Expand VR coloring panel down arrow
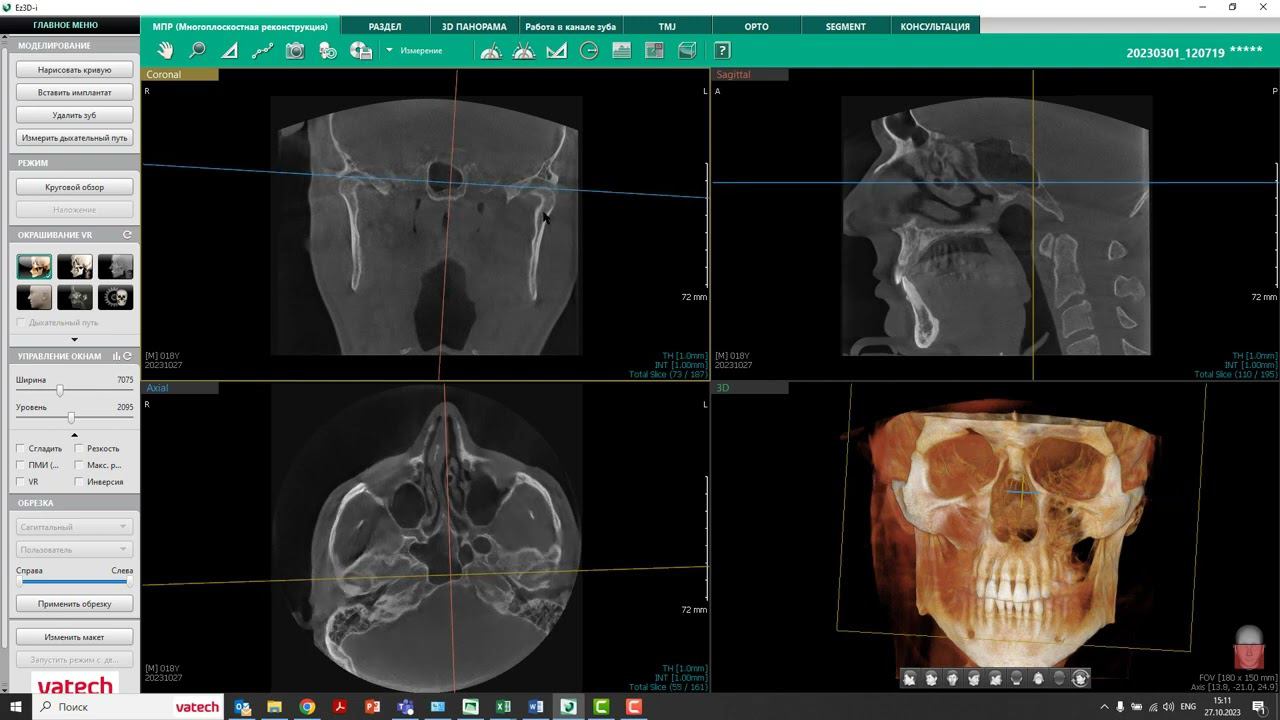 [74, 340]
